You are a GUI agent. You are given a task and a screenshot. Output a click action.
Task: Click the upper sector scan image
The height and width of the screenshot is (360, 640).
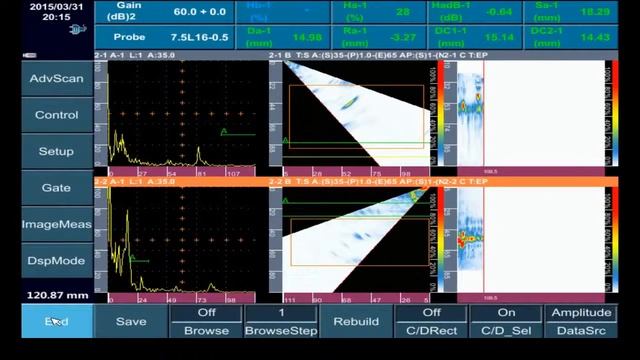(356, 113)
